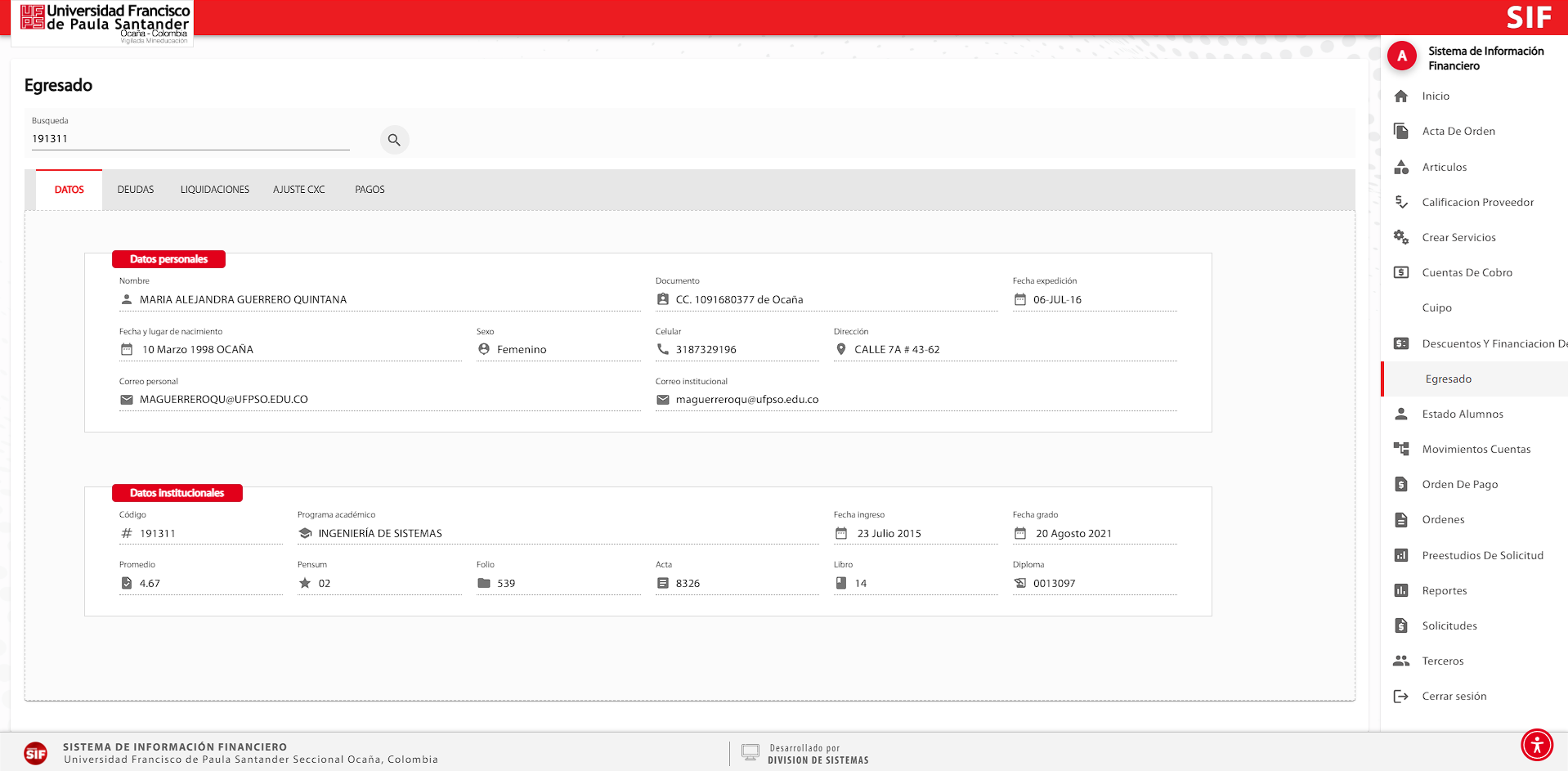The height and width of the screenshot is (771, 1568).
Task: Open Reportes menu label
Action: tap(1445, 590)
